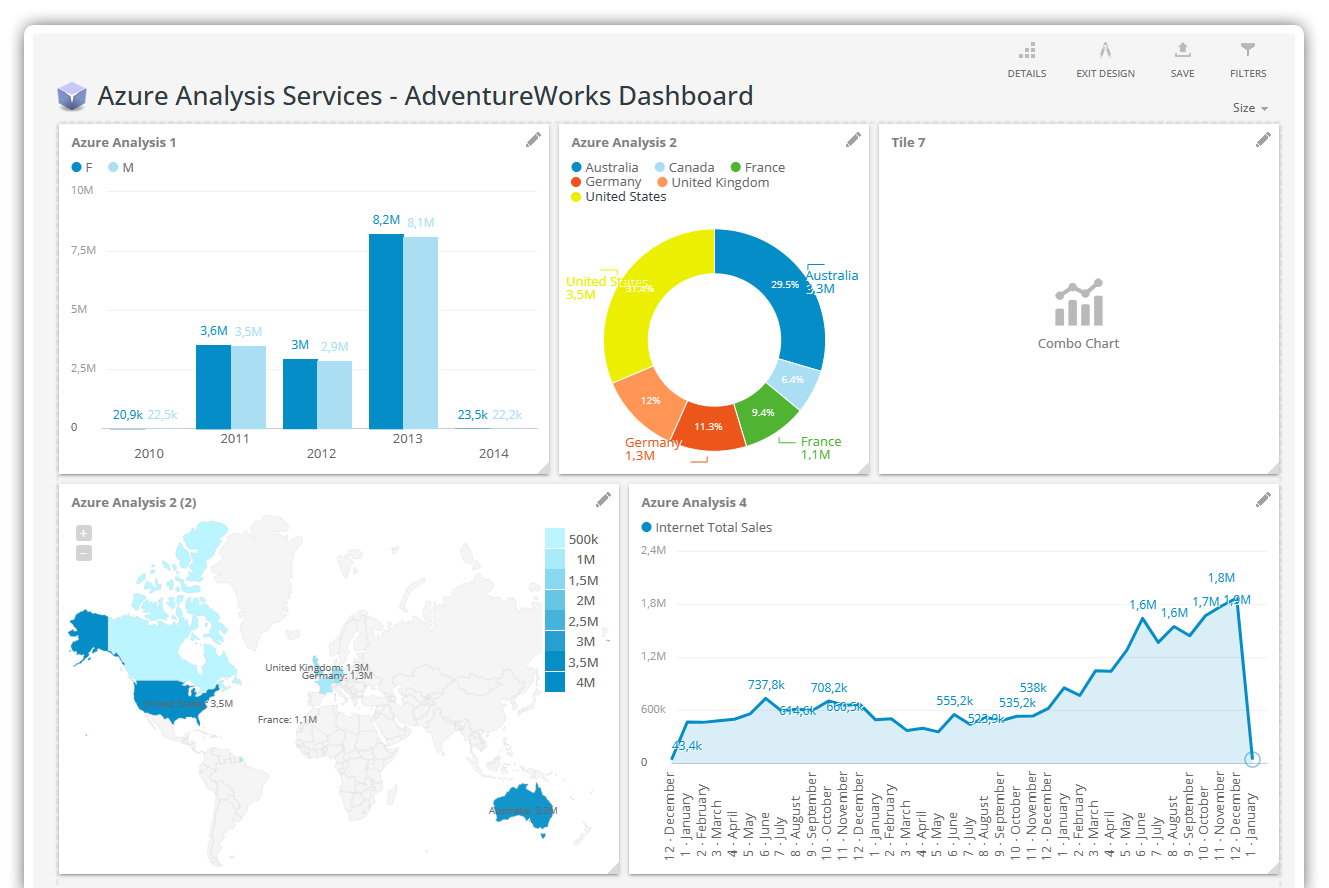Toggle France in the donut legend

tap(758, 168)
